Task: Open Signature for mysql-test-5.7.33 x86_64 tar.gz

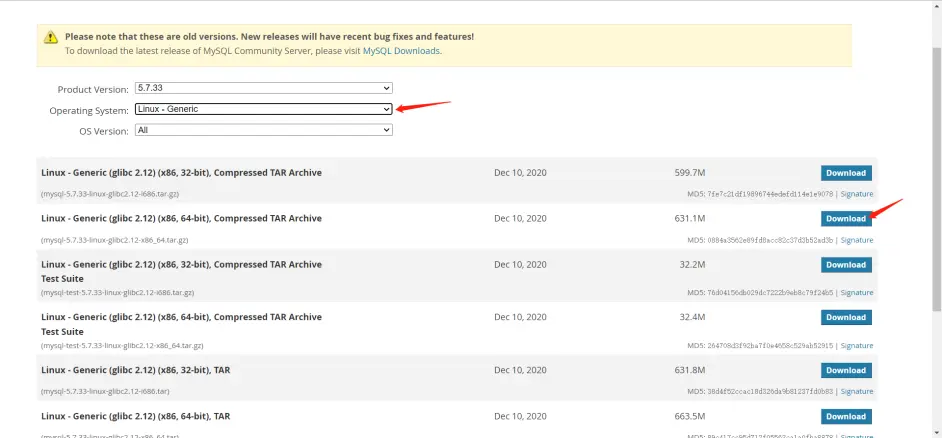Action: pos(857,345)
